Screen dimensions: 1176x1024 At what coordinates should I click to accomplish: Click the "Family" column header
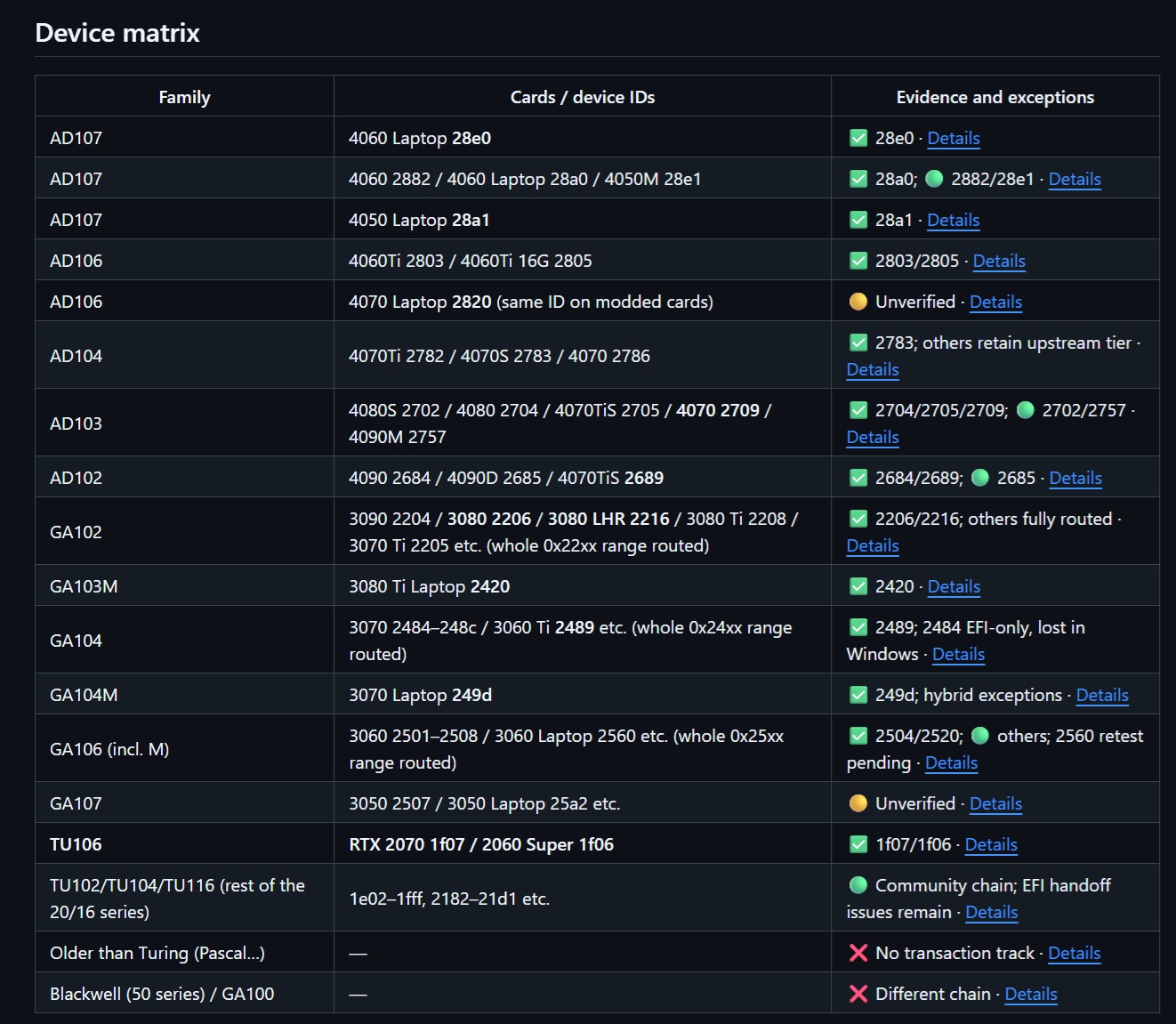click(x=184, y=97)
